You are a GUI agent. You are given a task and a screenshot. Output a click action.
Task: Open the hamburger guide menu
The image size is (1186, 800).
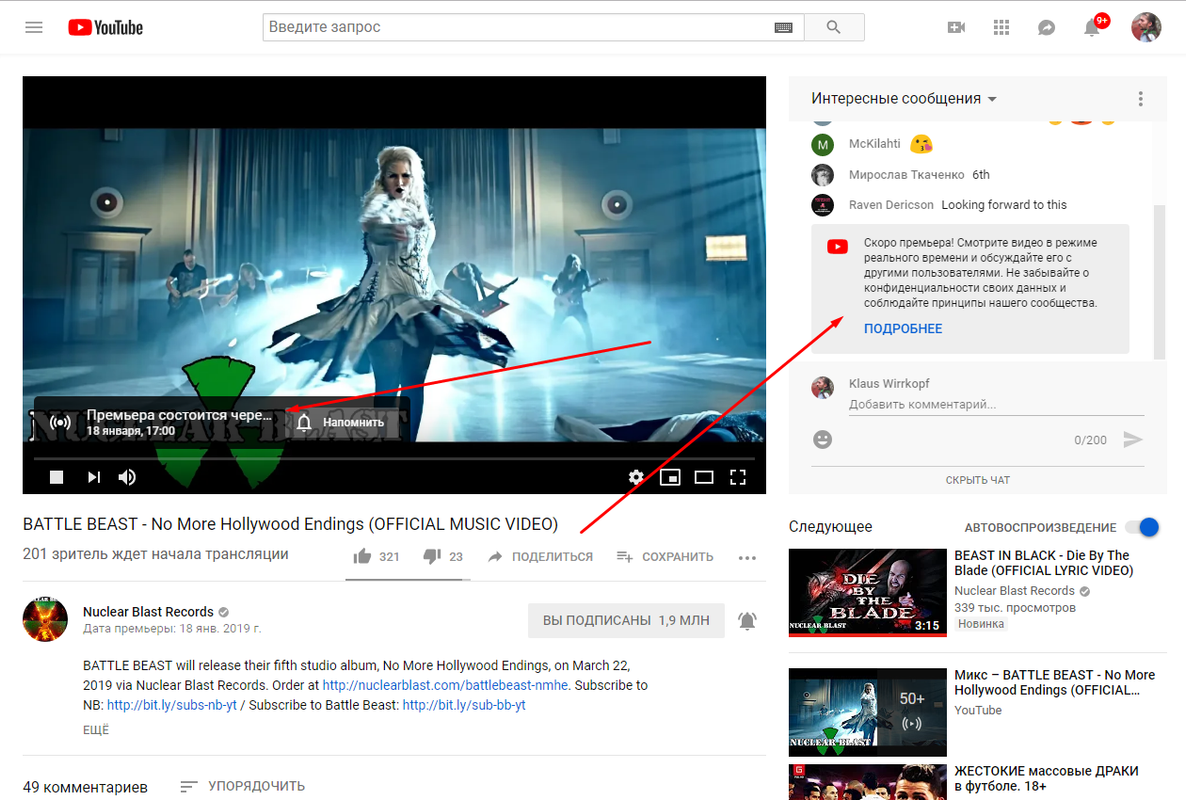(34, 27)
